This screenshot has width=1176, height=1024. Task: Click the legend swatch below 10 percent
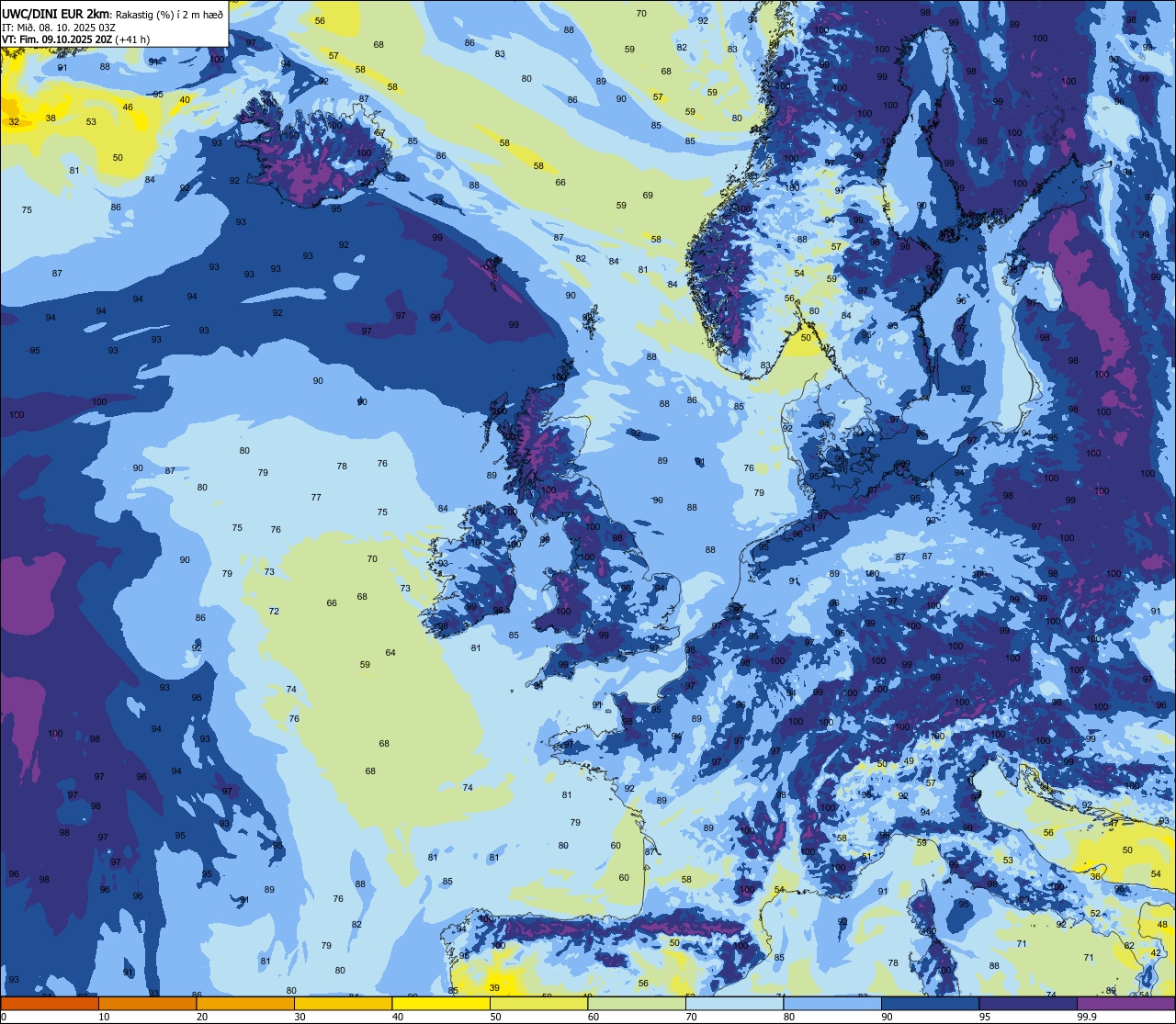pos(50,1004)
